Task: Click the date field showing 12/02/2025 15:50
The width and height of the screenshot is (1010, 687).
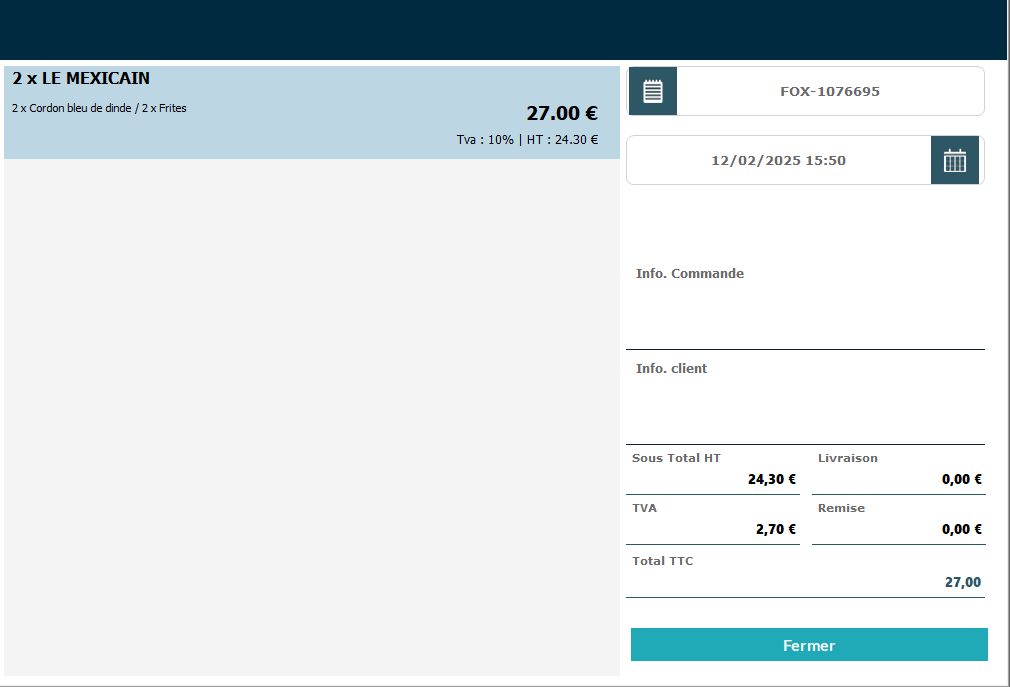Action: click(x=778, y=160)
